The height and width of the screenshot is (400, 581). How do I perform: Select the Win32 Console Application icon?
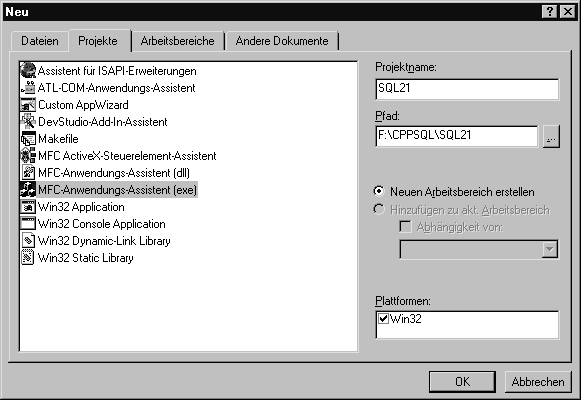point(28,224)
